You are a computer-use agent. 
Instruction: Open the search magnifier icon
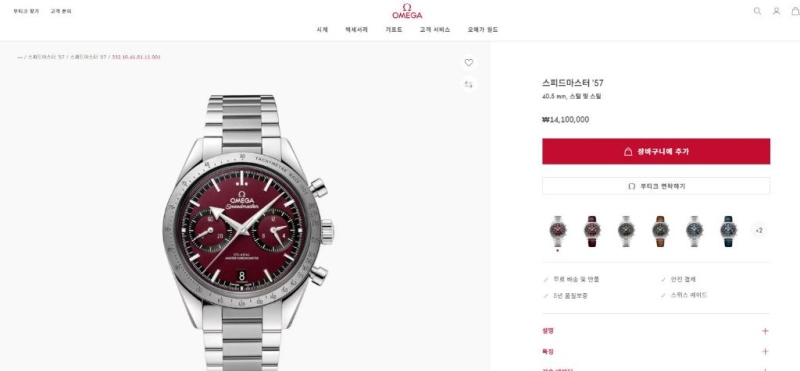coord(757,11)
